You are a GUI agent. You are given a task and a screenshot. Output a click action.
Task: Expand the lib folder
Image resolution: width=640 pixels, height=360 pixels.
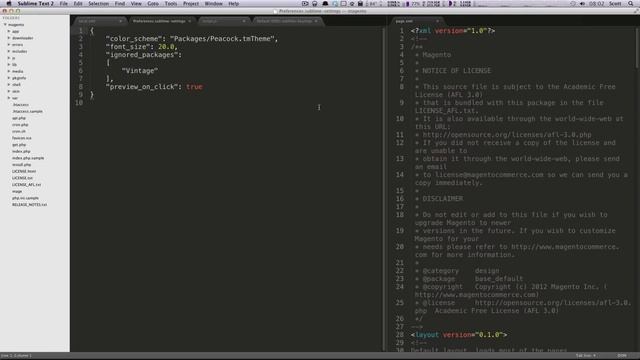9,64
